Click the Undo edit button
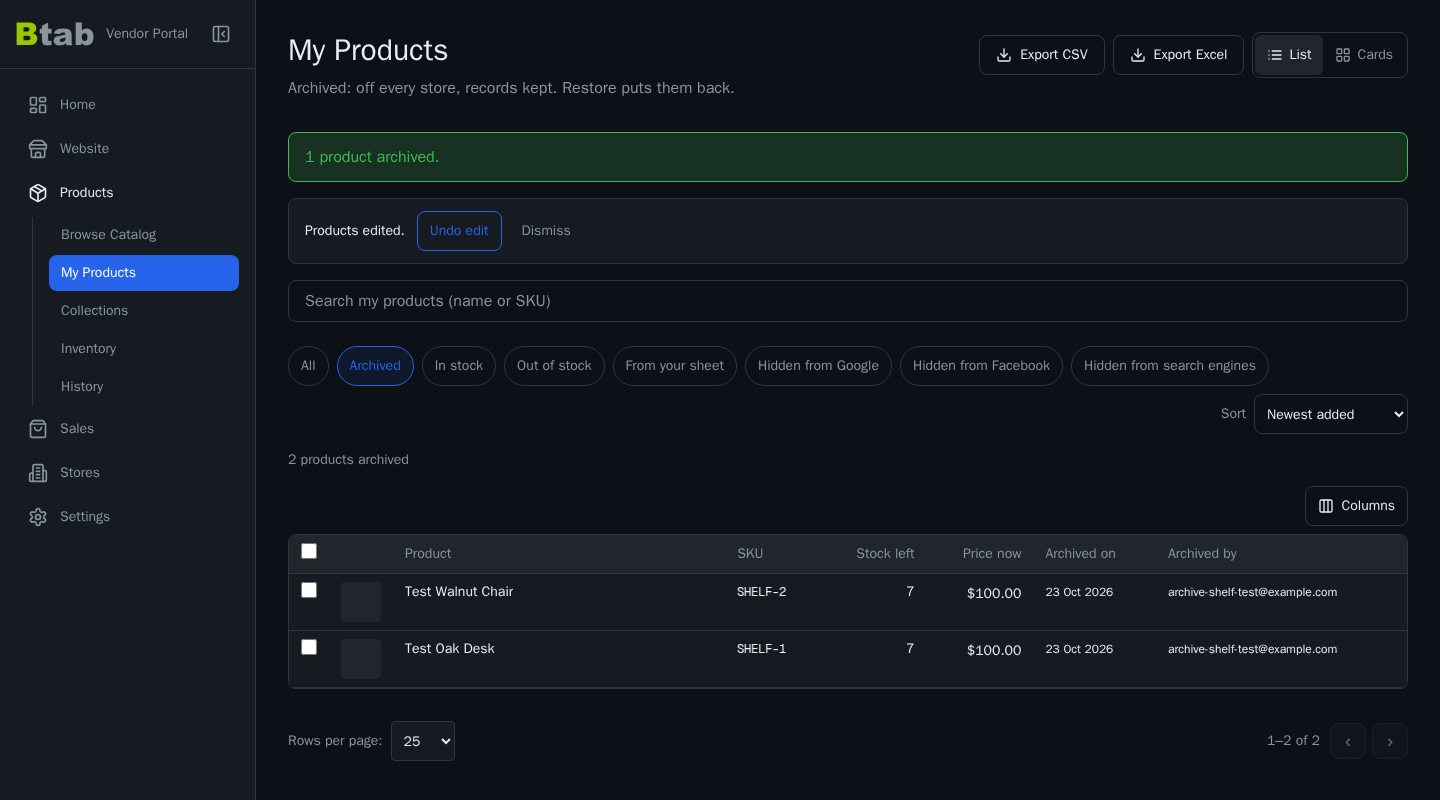 (x=459, y=231)
